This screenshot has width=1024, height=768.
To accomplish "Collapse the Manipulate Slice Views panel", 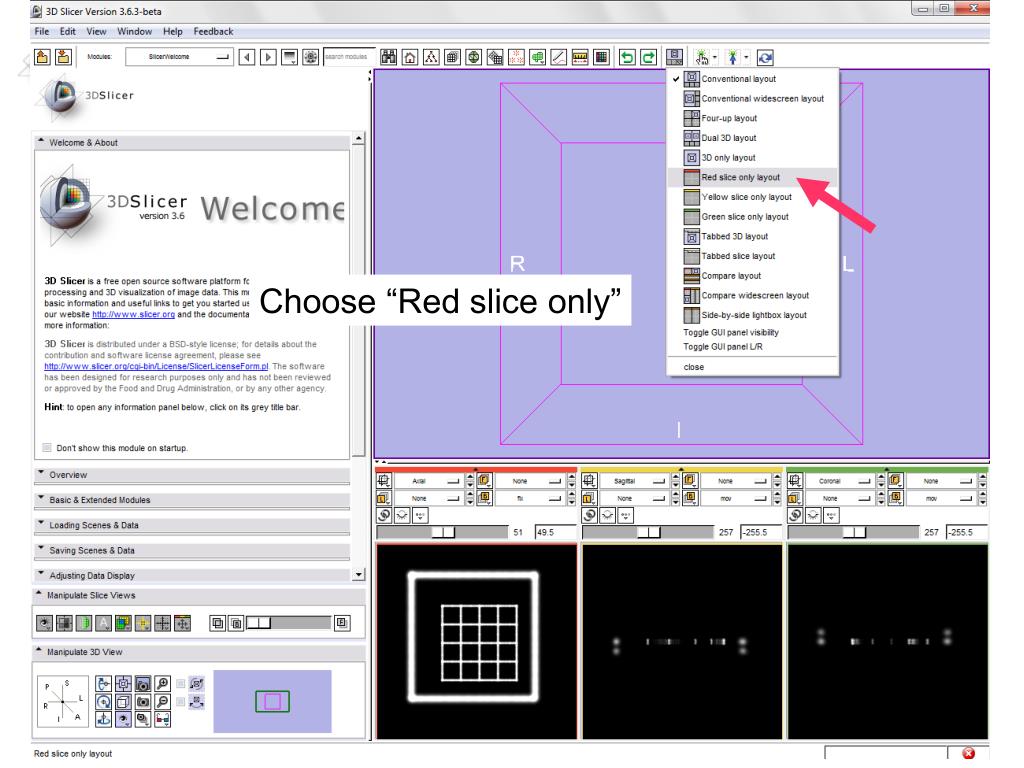I will 199,596.
